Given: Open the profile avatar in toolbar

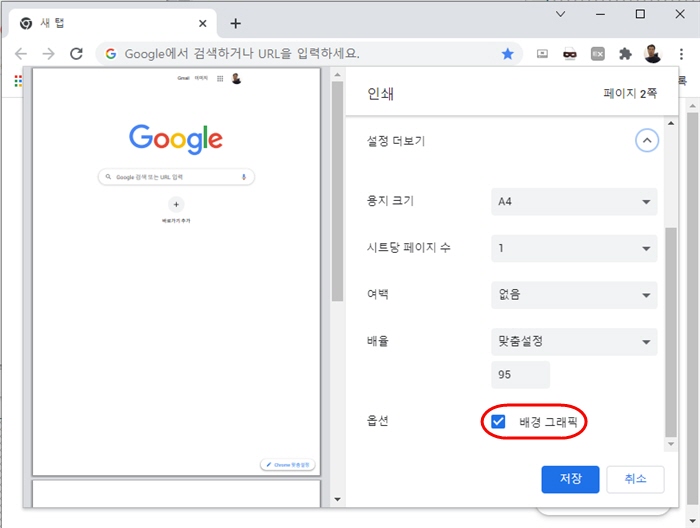Looking at the screenshot, I should point(653,54).
